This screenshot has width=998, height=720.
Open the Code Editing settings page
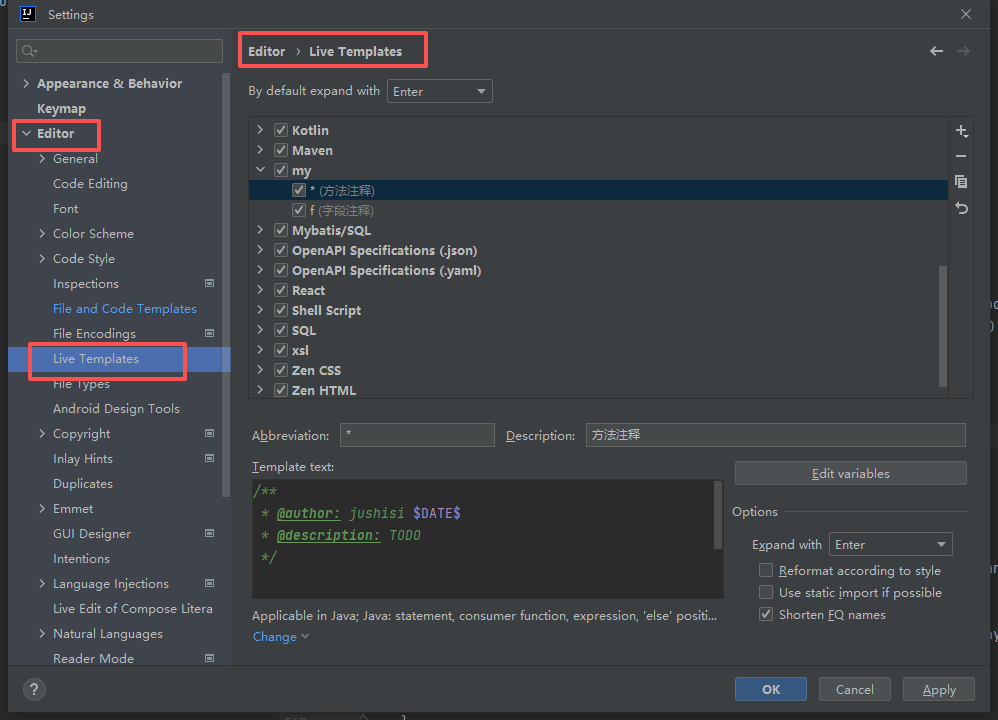click(x=90, y=183)
